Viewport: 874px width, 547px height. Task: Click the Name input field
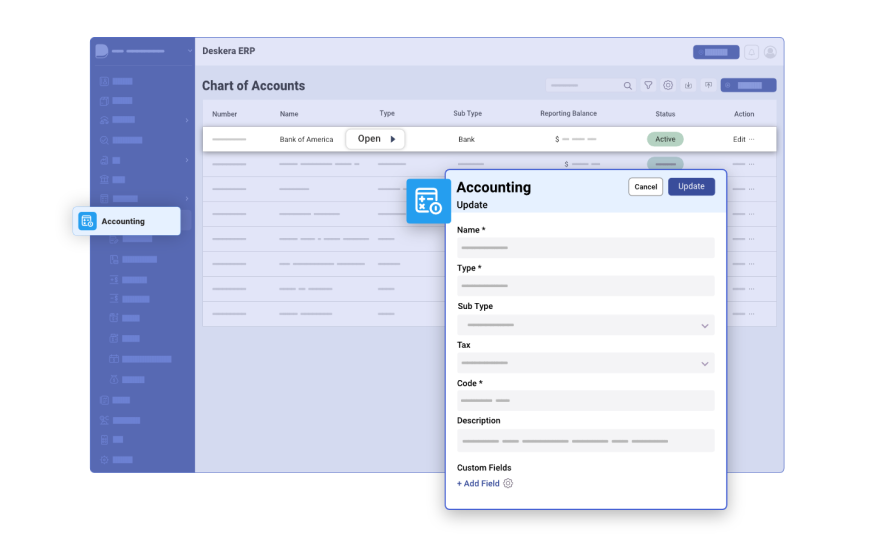point(585,248)
